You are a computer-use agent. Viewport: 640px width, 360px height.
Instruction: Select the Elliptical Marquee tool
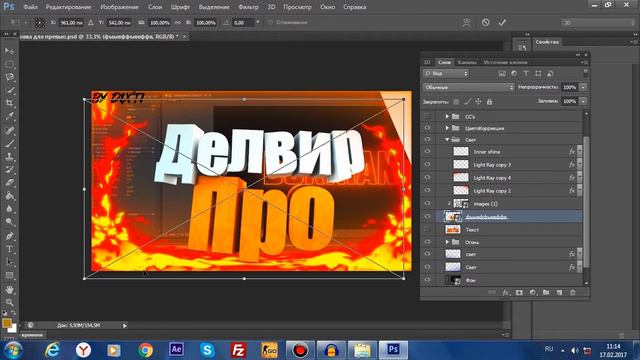9,64
